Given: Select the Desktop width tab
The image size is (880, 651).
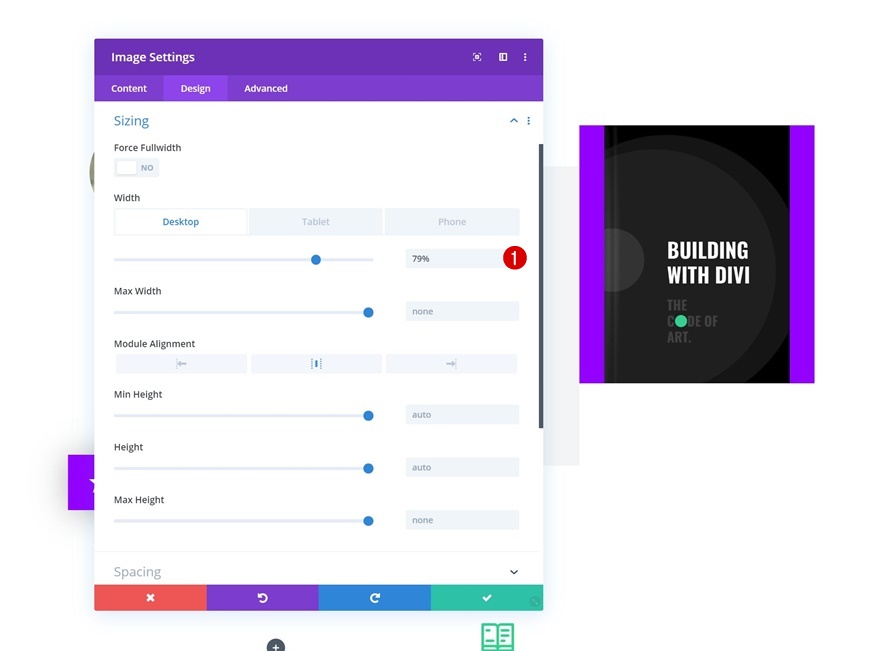Looking at the screenshot, I should click(x=181, y=222).
